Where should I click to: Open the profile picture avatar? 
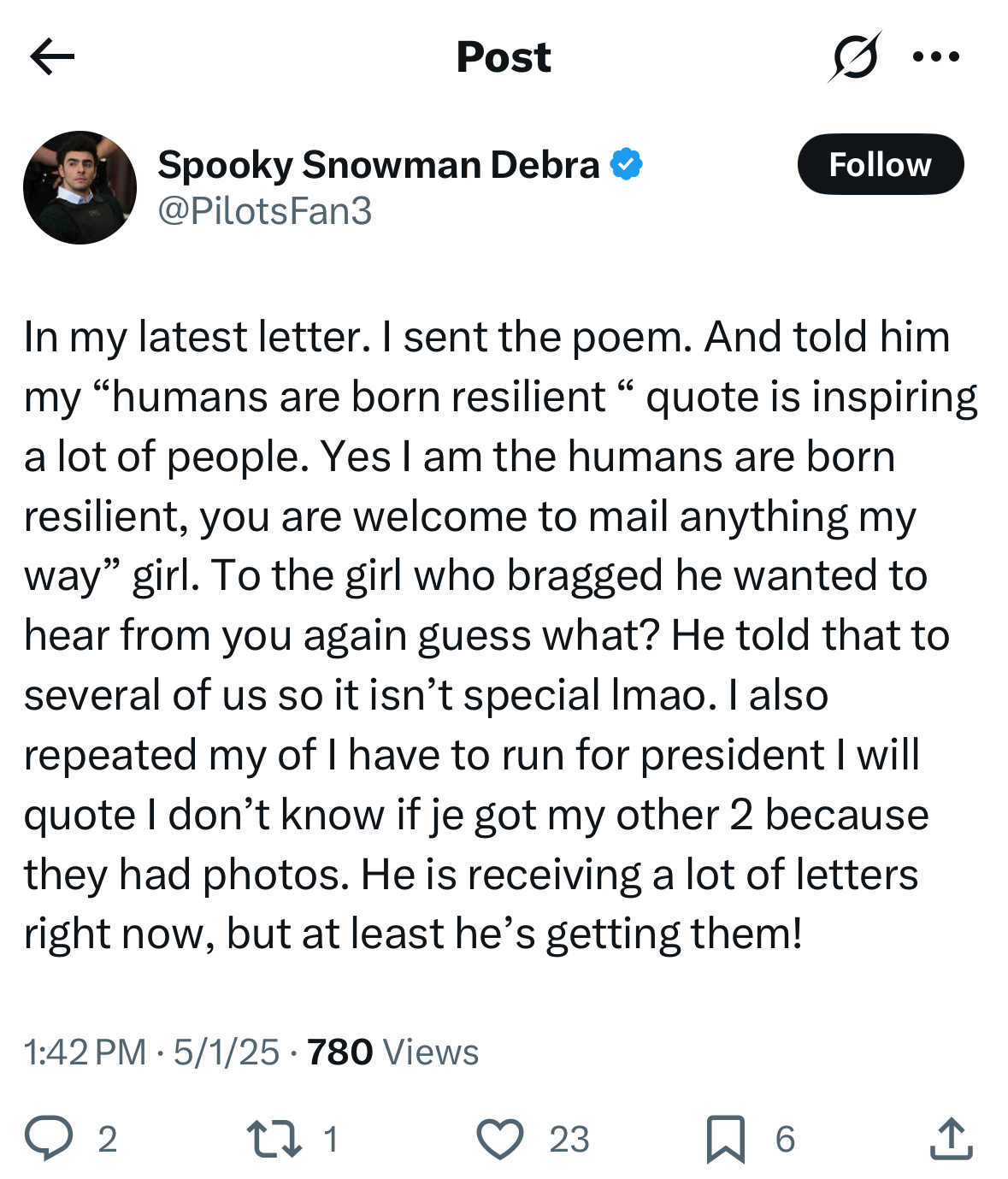pos(80,187)
